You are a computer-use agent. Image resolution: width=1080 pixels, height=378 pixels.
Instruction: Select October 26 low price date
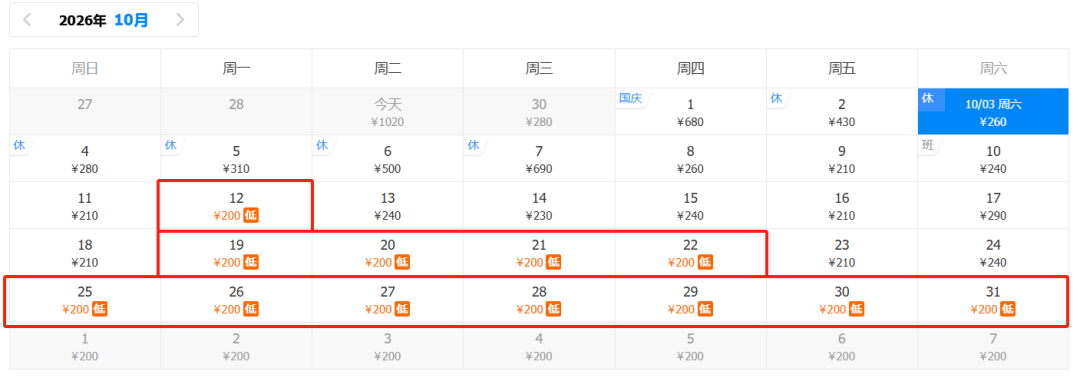pos(236,299)
